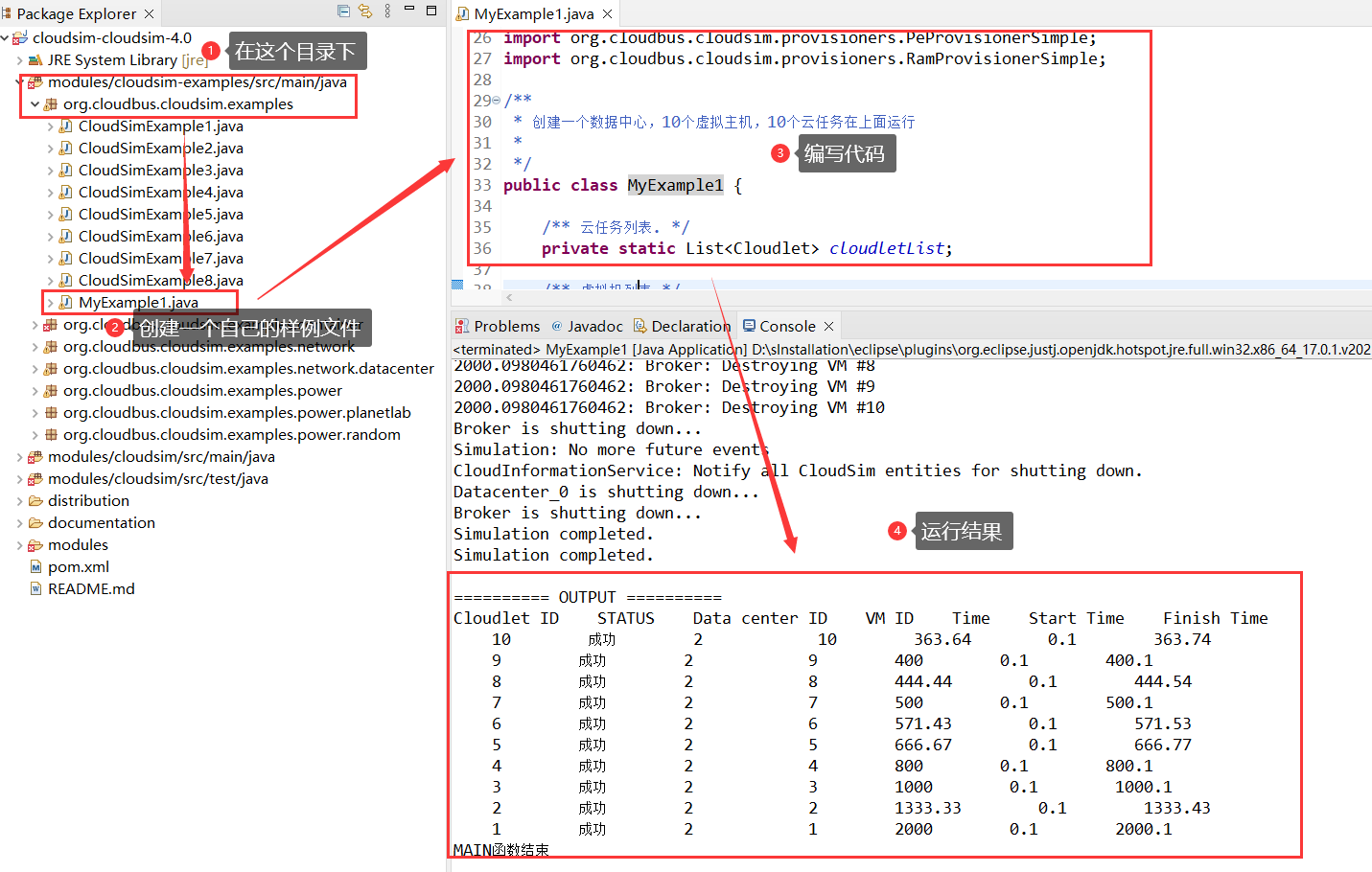This screenshot has height=872, width=1372.
Task: Expand the org.cloudbus.cloudsim.examples.network package
Action: pos(35,347)
